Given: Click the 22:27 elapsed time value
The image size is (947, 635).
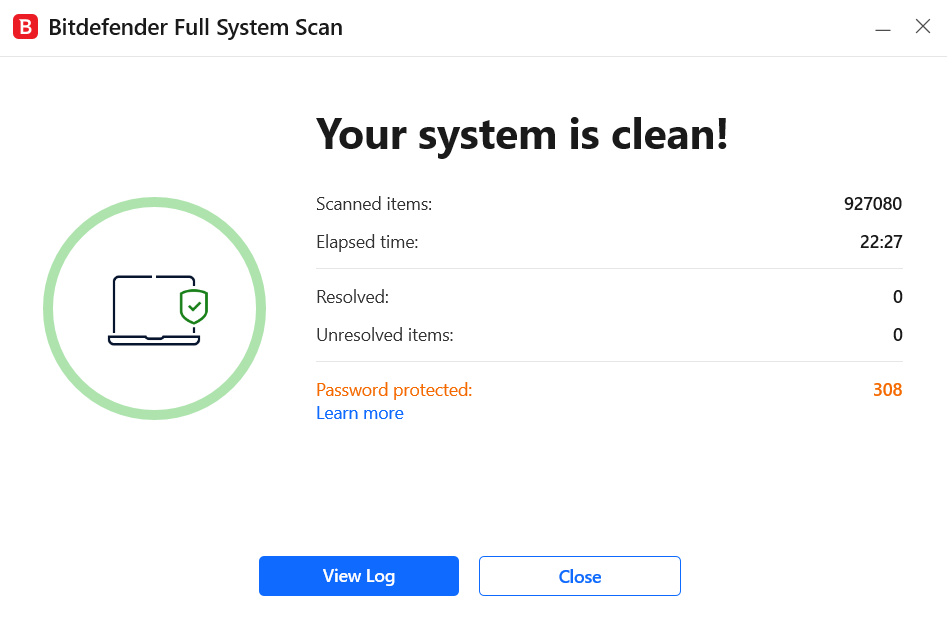Looking at the screenshot, I should pyautogui.click(x=881, y=242).
